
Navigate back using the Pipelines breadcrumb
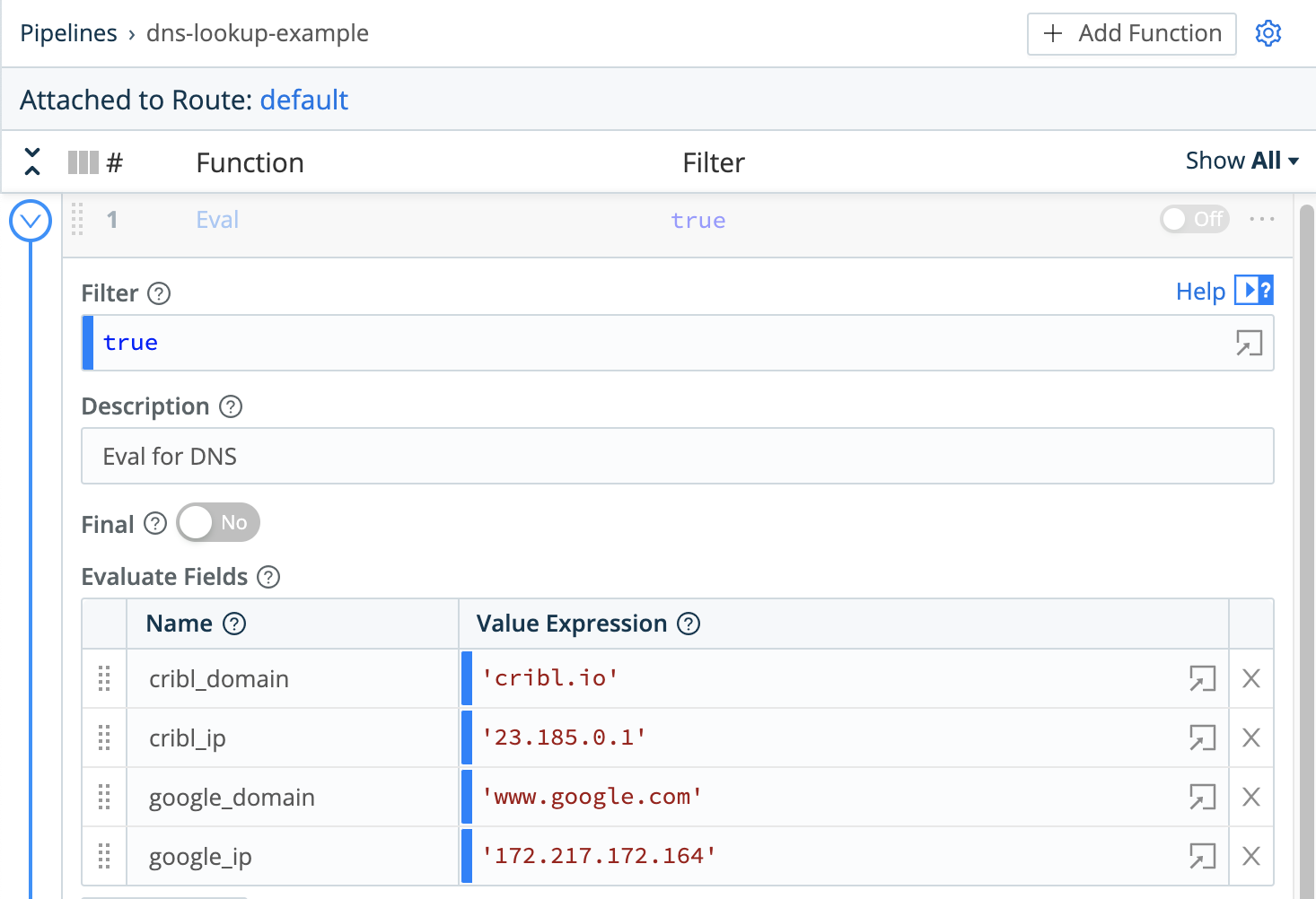pos(67,33)
